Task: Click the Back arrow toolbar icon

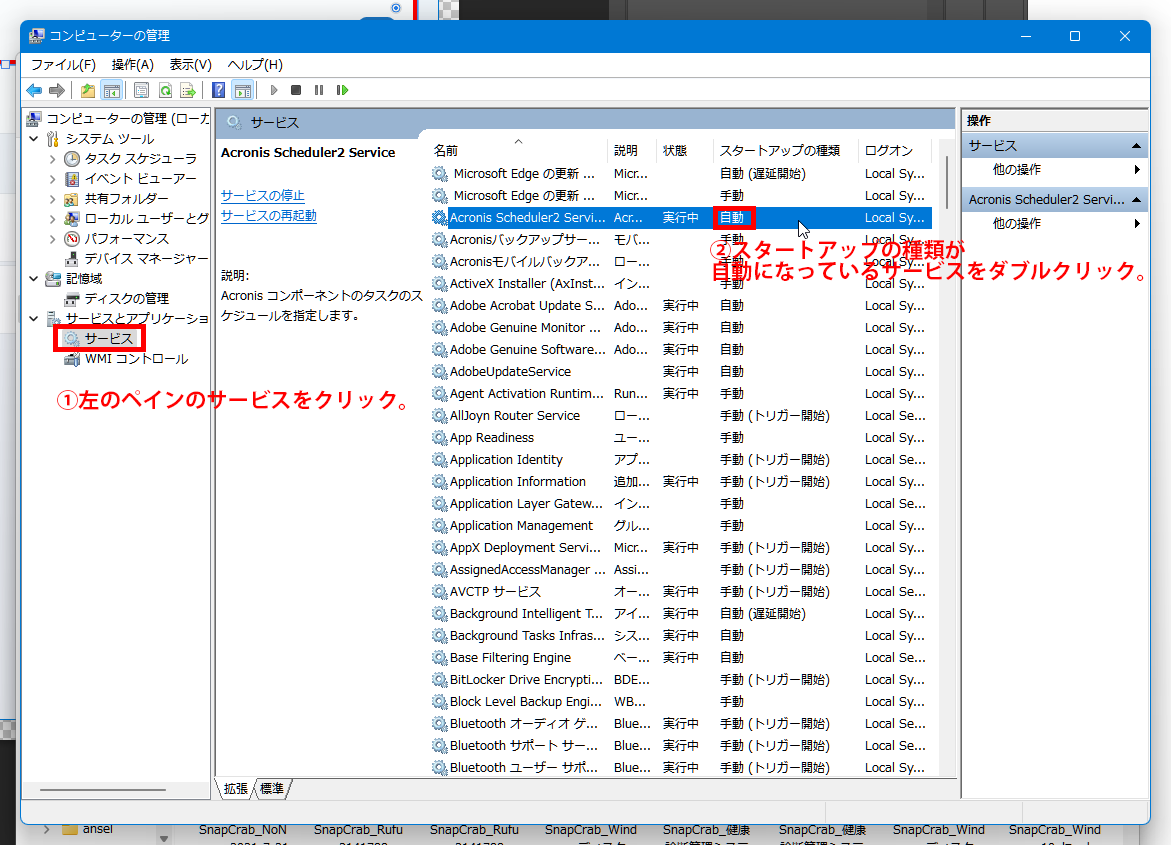Action: (34, 90)
